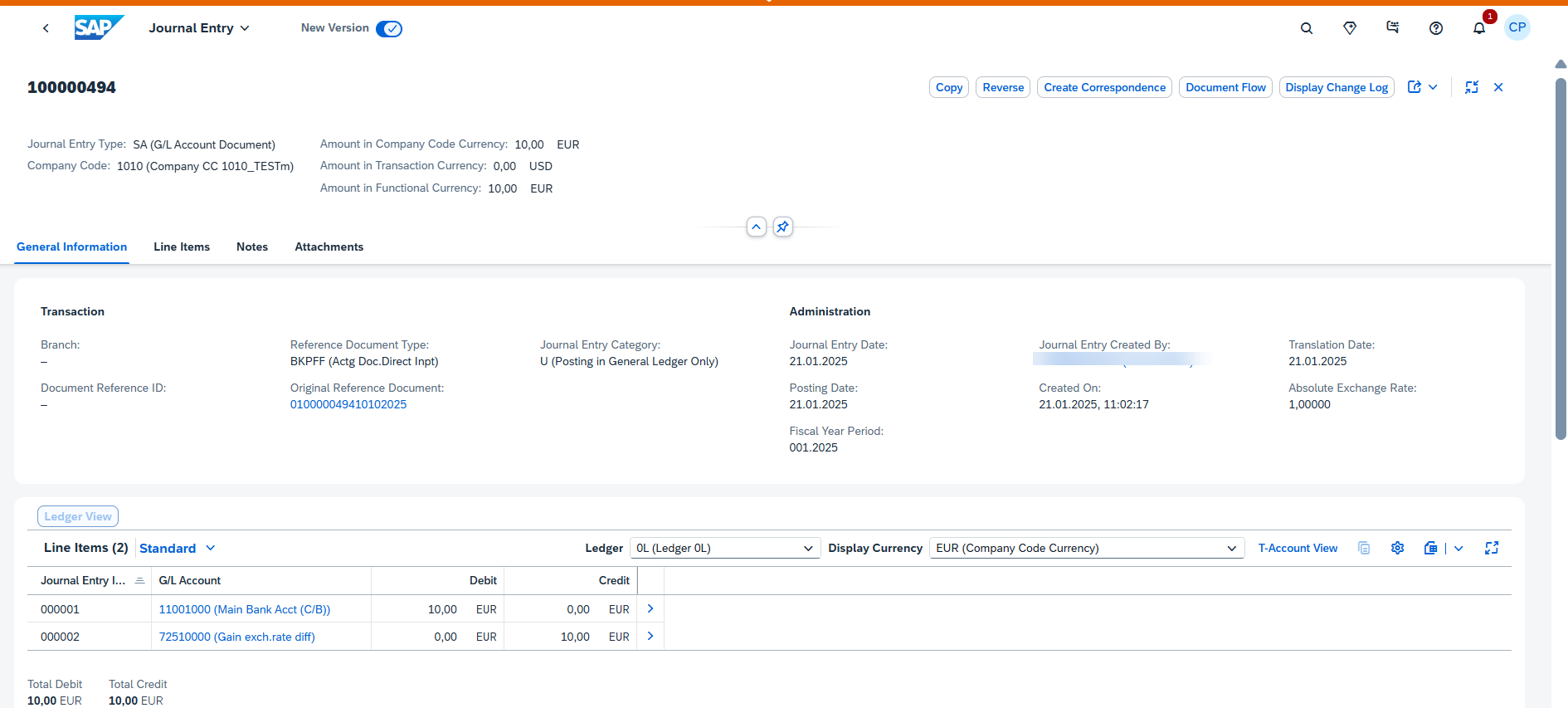
Task: Open notifications bell icon
Action: [x=1479, y=28]
